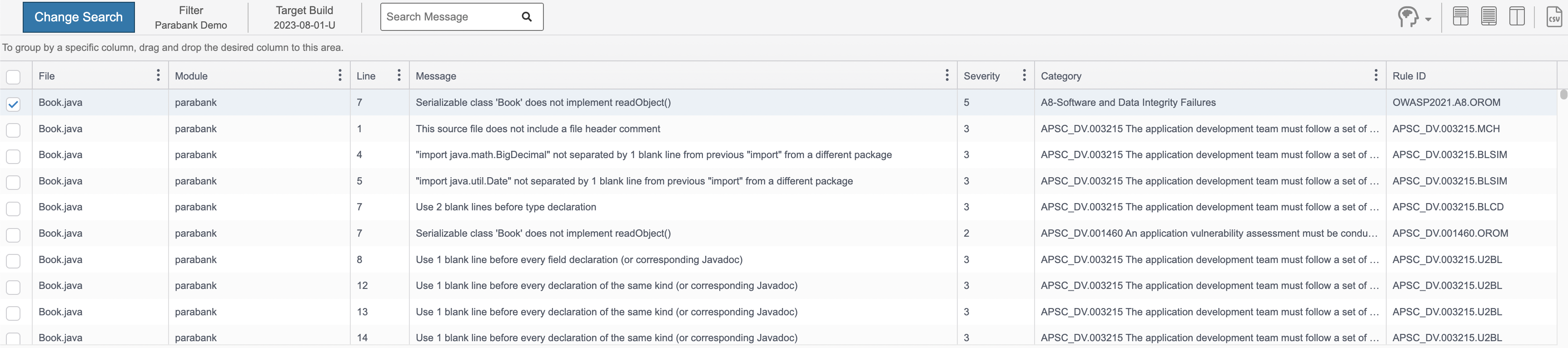Sort by the Category column header
Viewport: 1568px width, 348px height.
[1061, 76]
